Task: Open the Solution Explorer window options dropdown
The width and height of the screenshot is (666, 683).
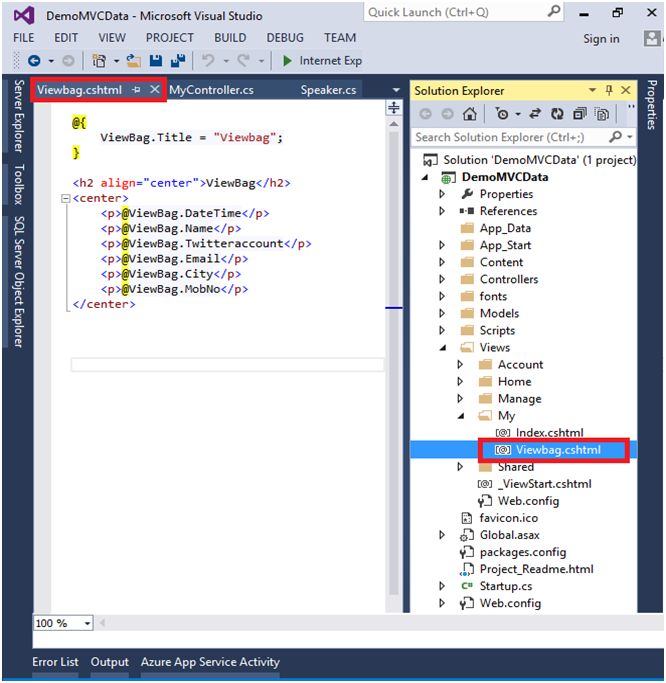Action: tap(592, 90)
